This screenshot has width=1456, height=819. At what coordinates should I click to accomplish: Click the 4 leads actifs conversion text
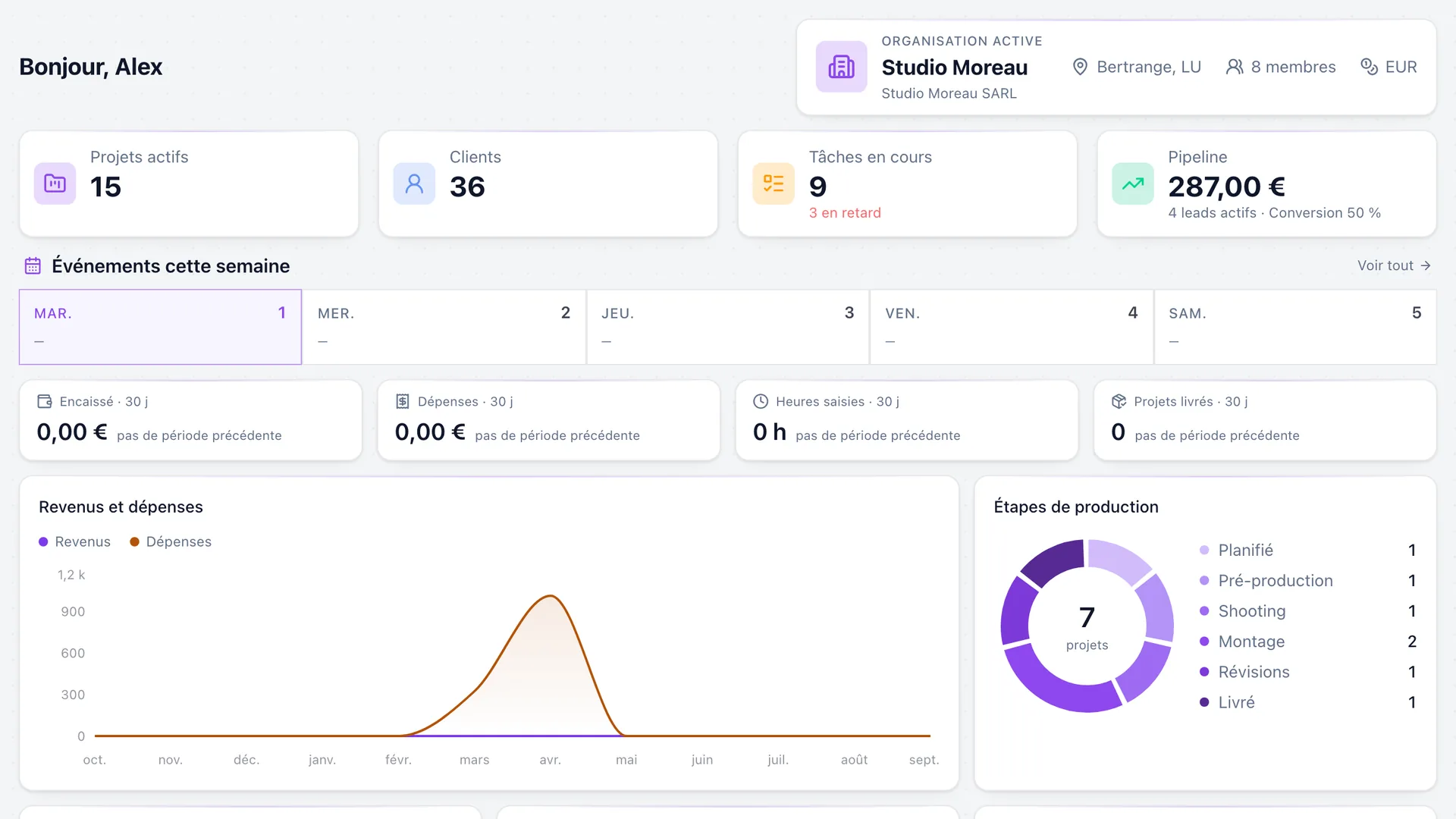tap(1274, 213)
